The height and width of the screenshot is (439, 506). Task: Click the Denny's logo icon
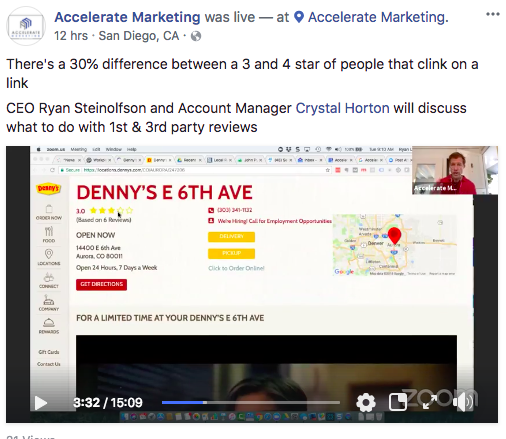[x=49, y=188]
